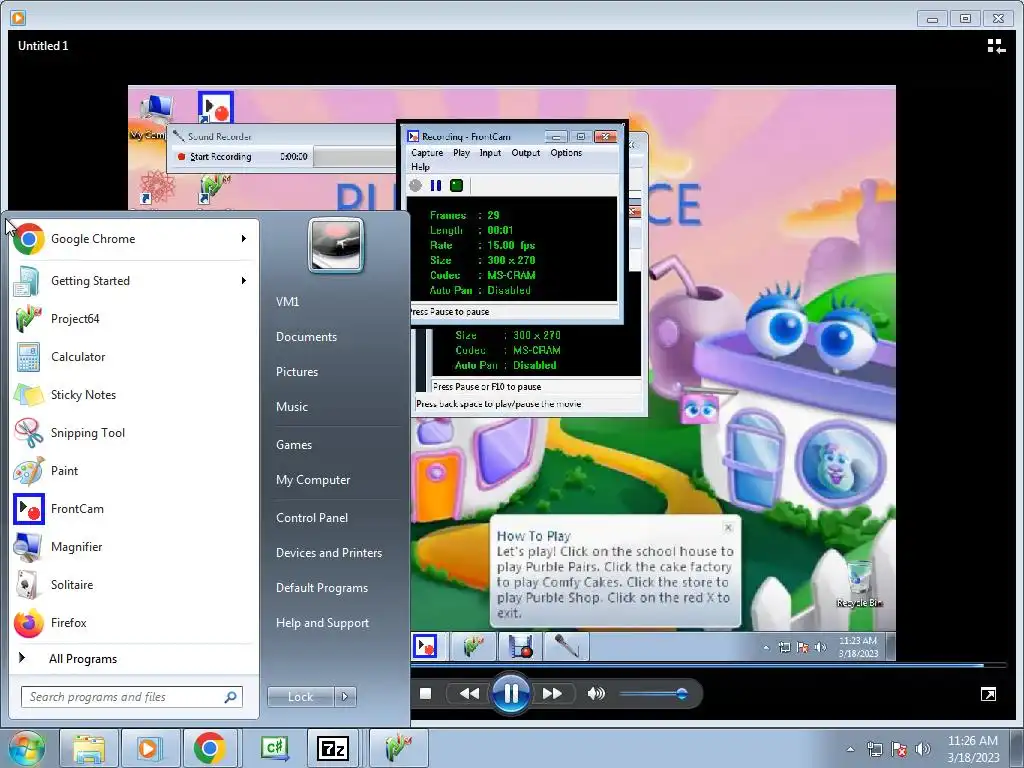Open 7-Zip from the taskbar
The height and width of the screenshot is (768, 1024).
[x=332, y=748]
